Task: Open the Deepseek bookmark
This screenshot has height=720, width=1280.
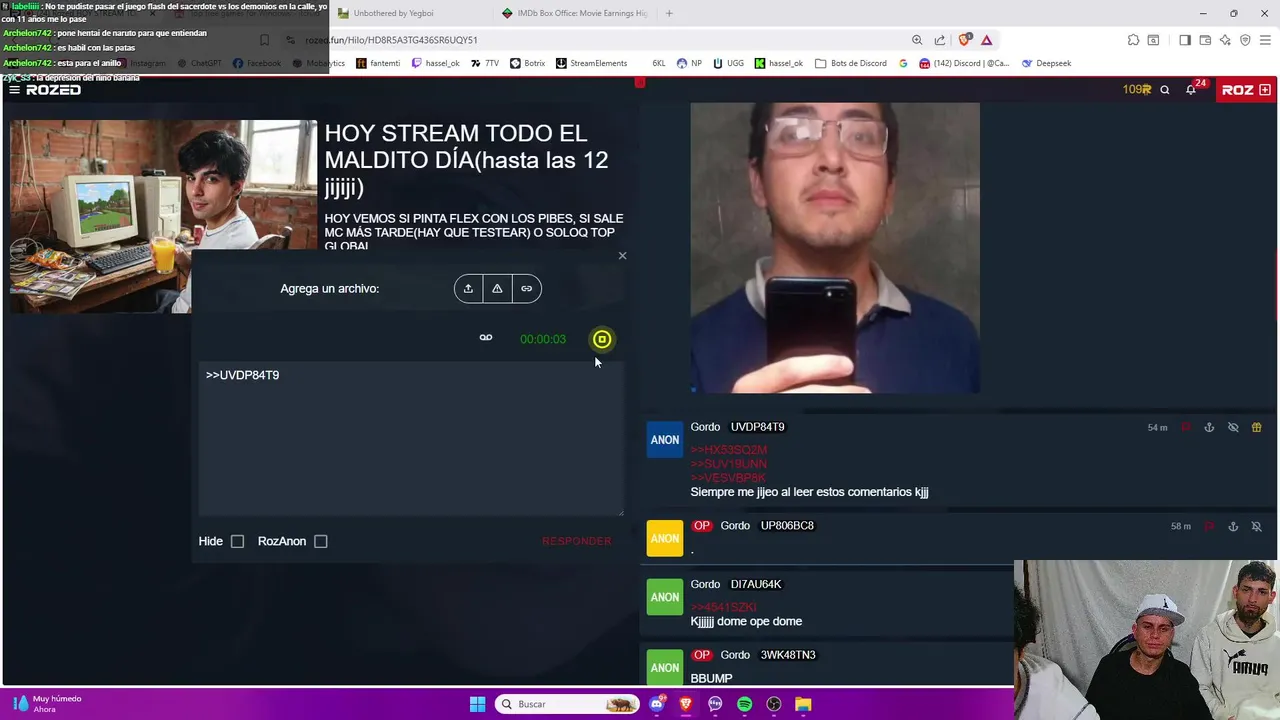Action: 1046,63
